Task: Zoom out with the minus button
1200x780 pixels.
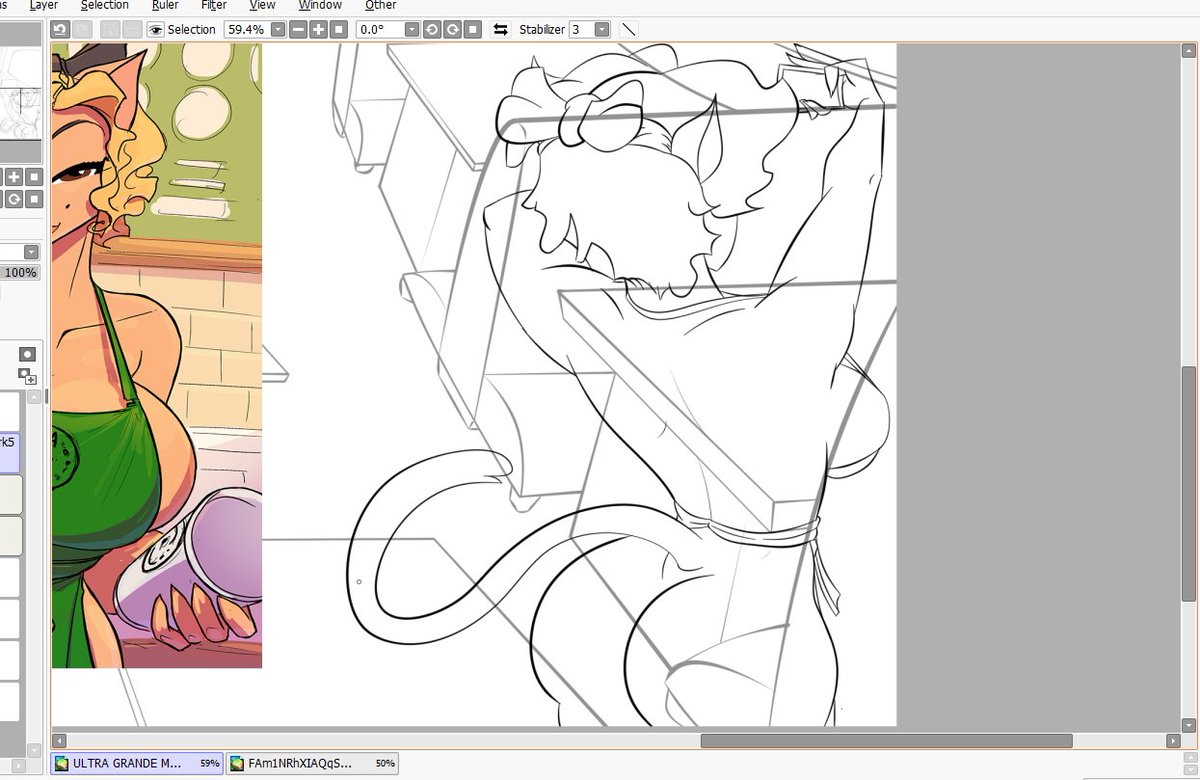Action: [x=298, y=30]
